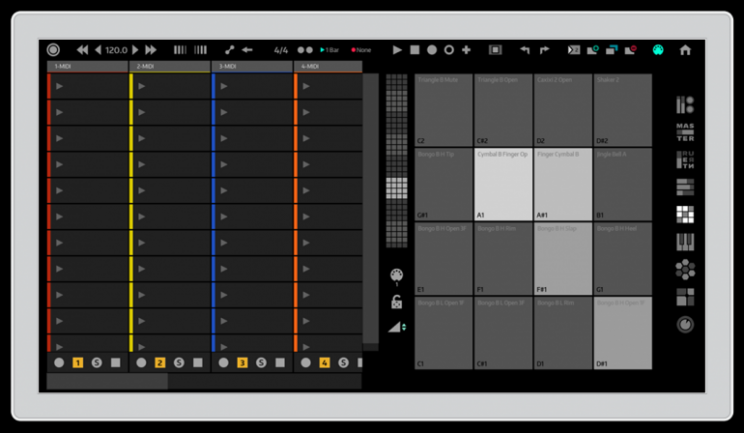The height and width of the screenshot is (433, 744).
Task: Arm recording on track 1
Action: 59,362
